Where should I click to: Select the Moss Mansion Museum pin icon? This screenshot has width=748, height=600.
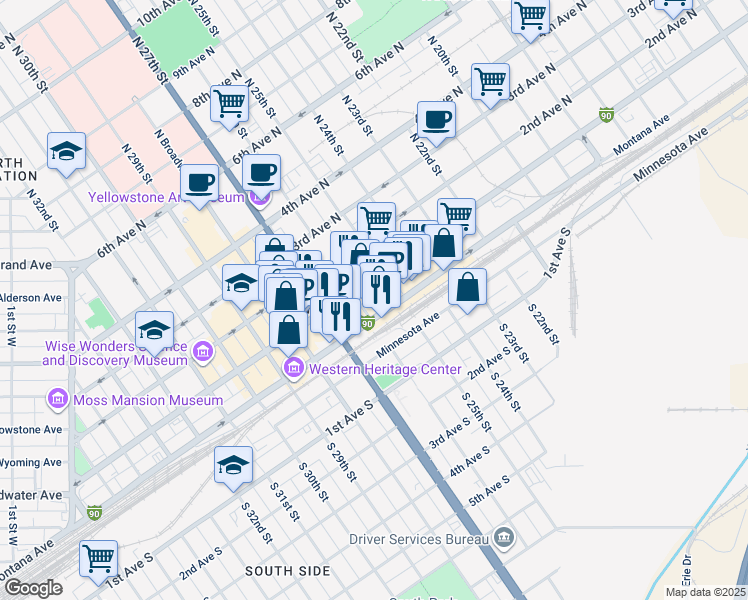tap(58, 400)
